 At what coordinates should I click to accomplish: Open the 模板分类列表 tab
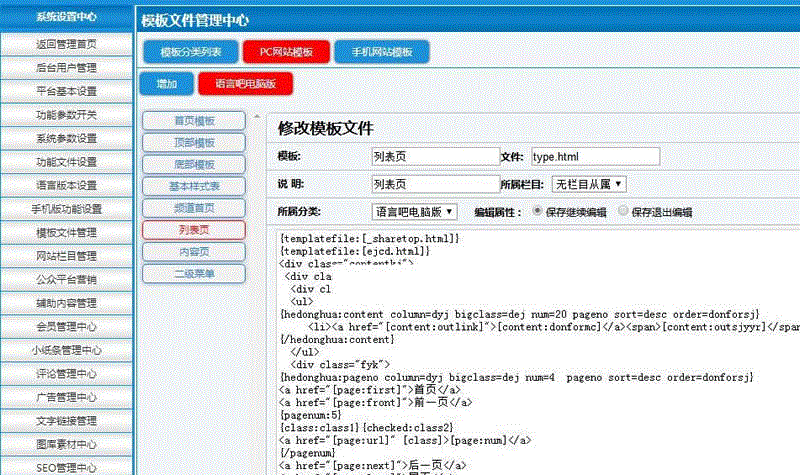pos(190,51)
